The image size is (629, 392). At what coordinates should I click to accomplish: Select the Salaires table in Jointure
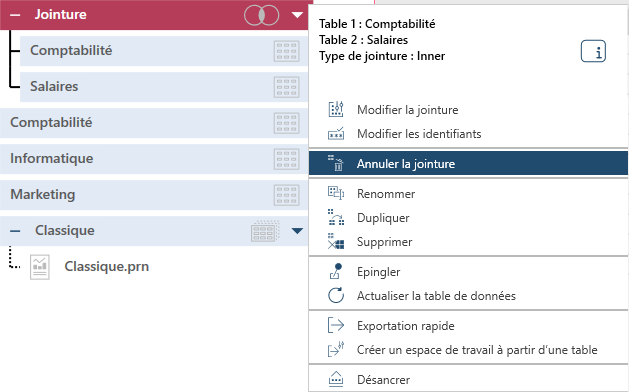[x=164, y=87]
